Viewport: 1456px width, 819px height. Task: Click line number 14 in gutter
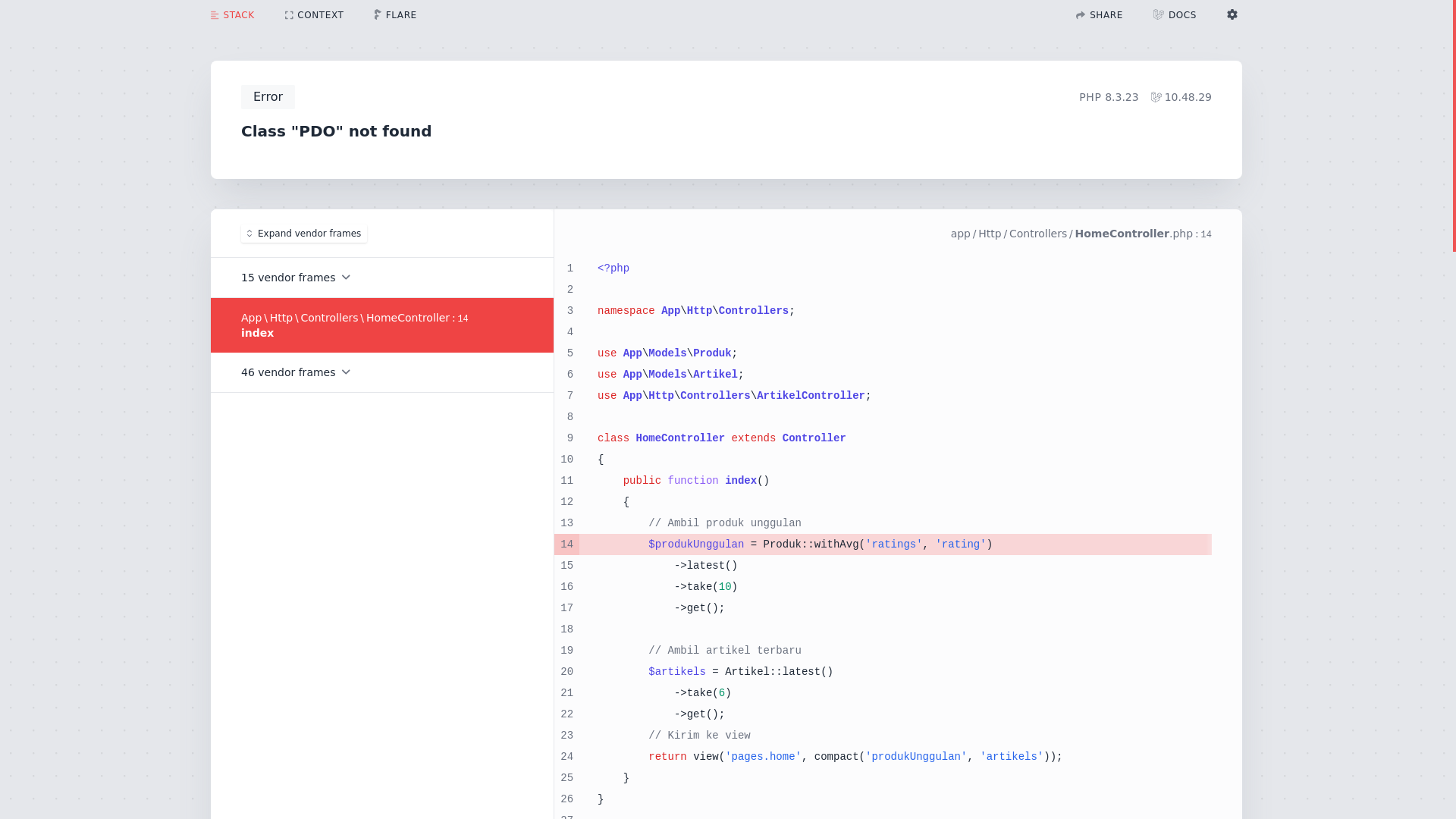(566, 544)
